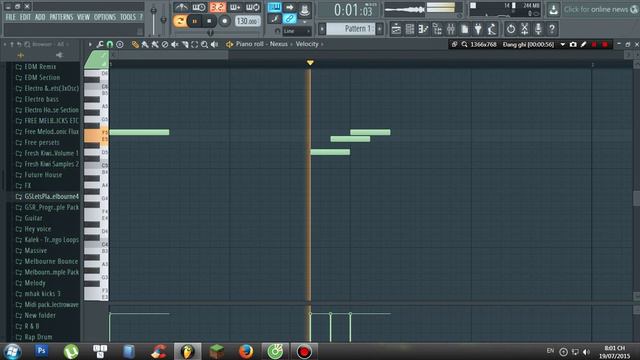Toggle loop recording
Screen dimensions: 640x360
[x=253, y=7]
